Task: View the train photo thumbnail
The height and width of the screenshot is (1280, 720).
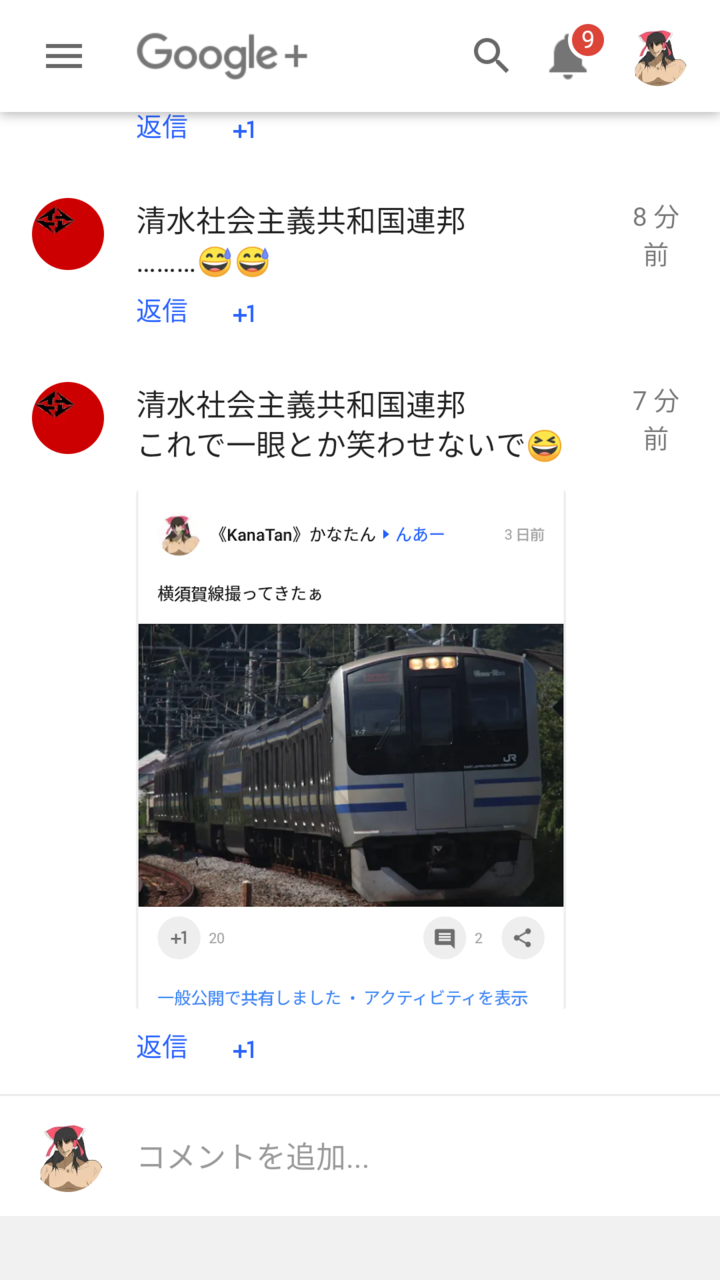Action: tap(351, 765)
